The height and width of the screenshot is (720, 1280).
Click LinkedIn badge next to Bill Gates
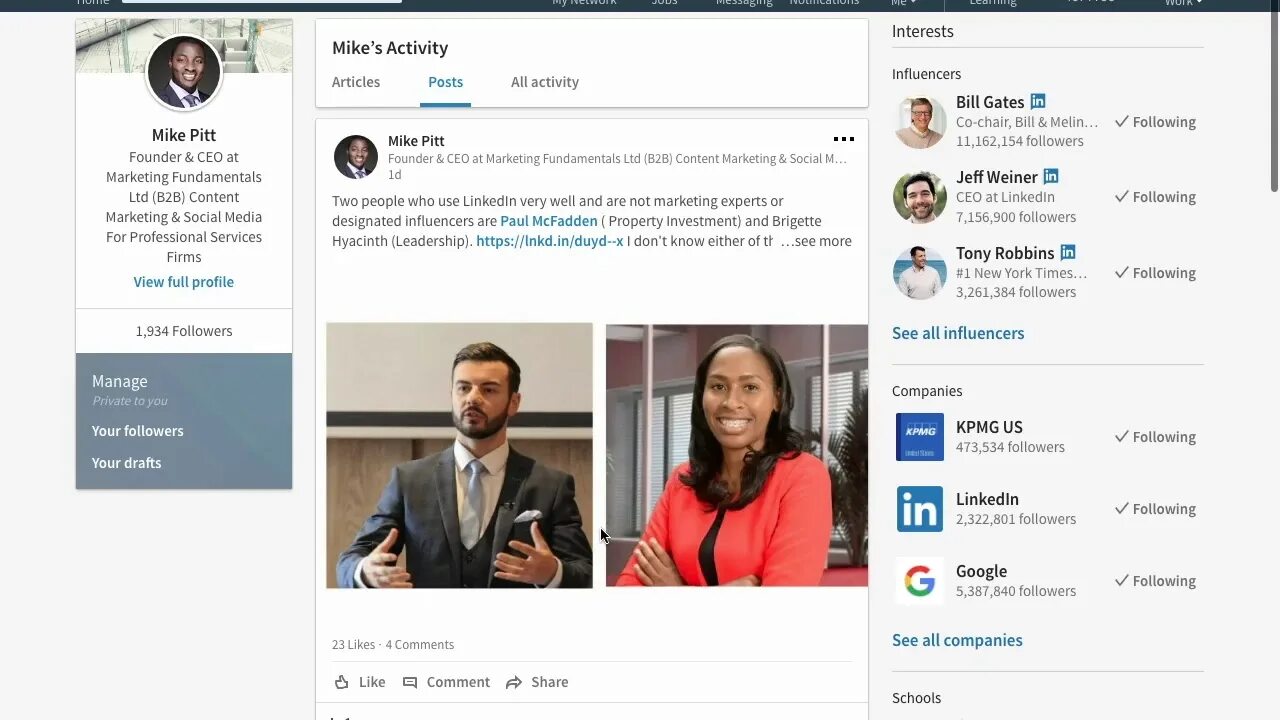click(x=1038, y=101)
